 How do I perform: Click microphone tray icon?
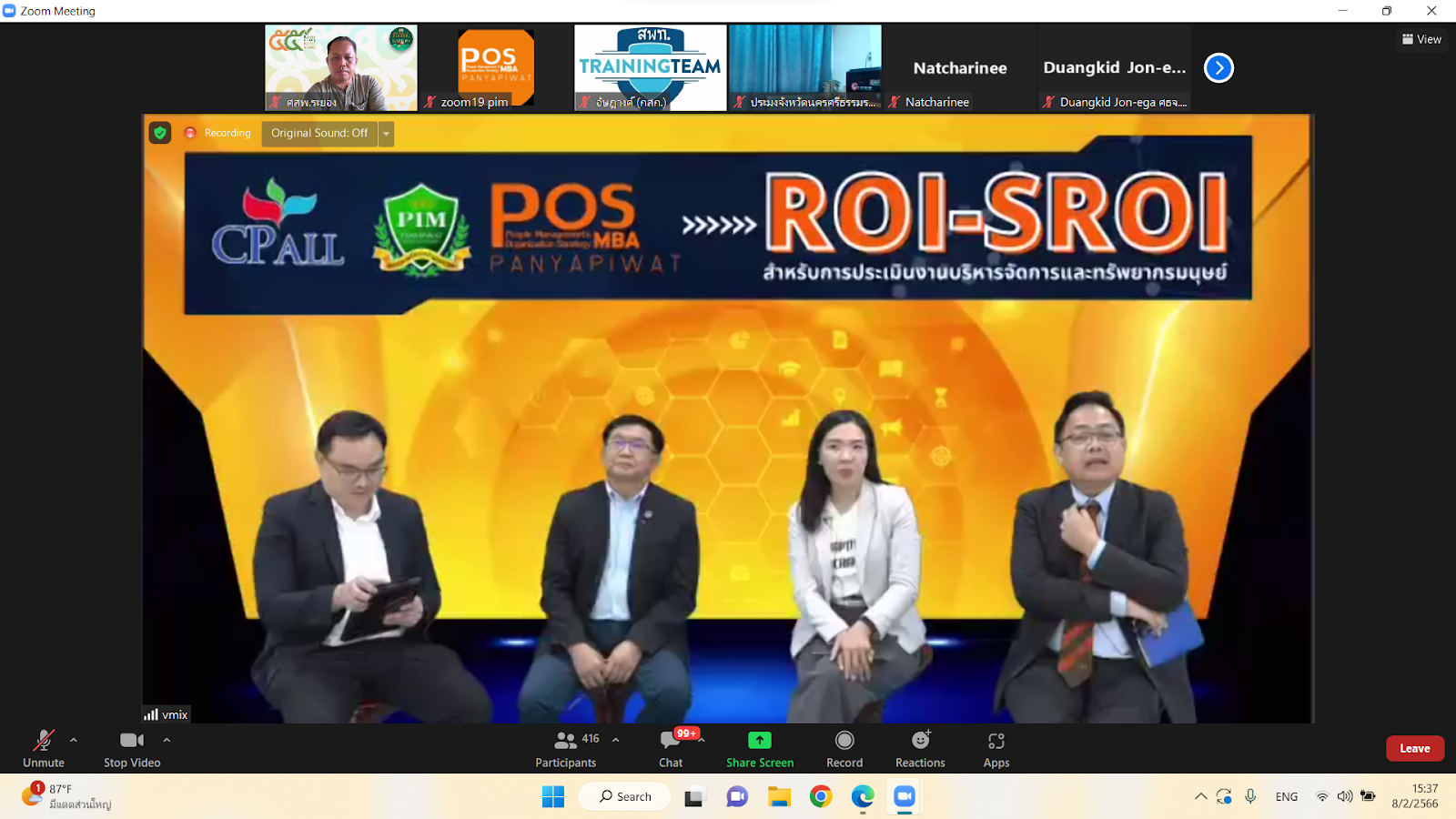(1250, 796)
